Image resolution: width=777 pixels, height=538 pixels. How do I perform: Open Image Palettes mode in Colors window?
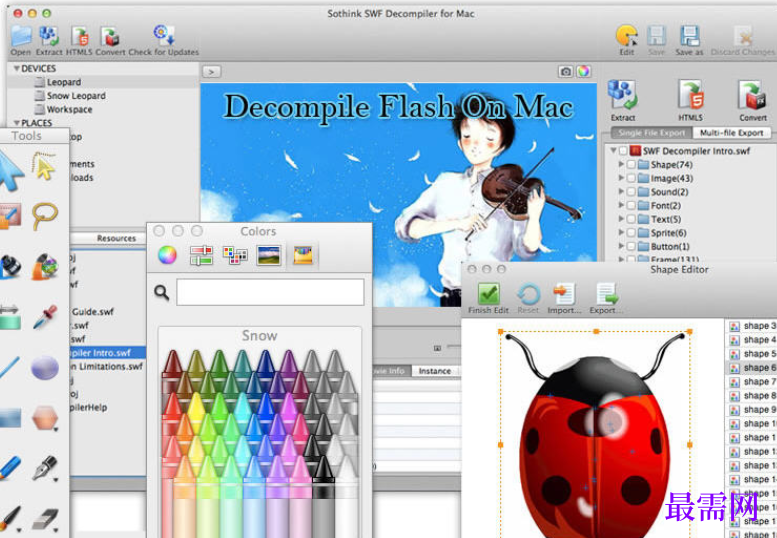coord(269,255)
